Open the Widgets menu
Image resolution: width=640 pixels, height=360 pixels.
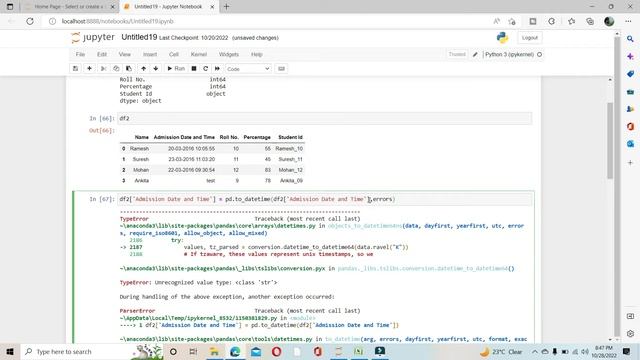(229, 54)
